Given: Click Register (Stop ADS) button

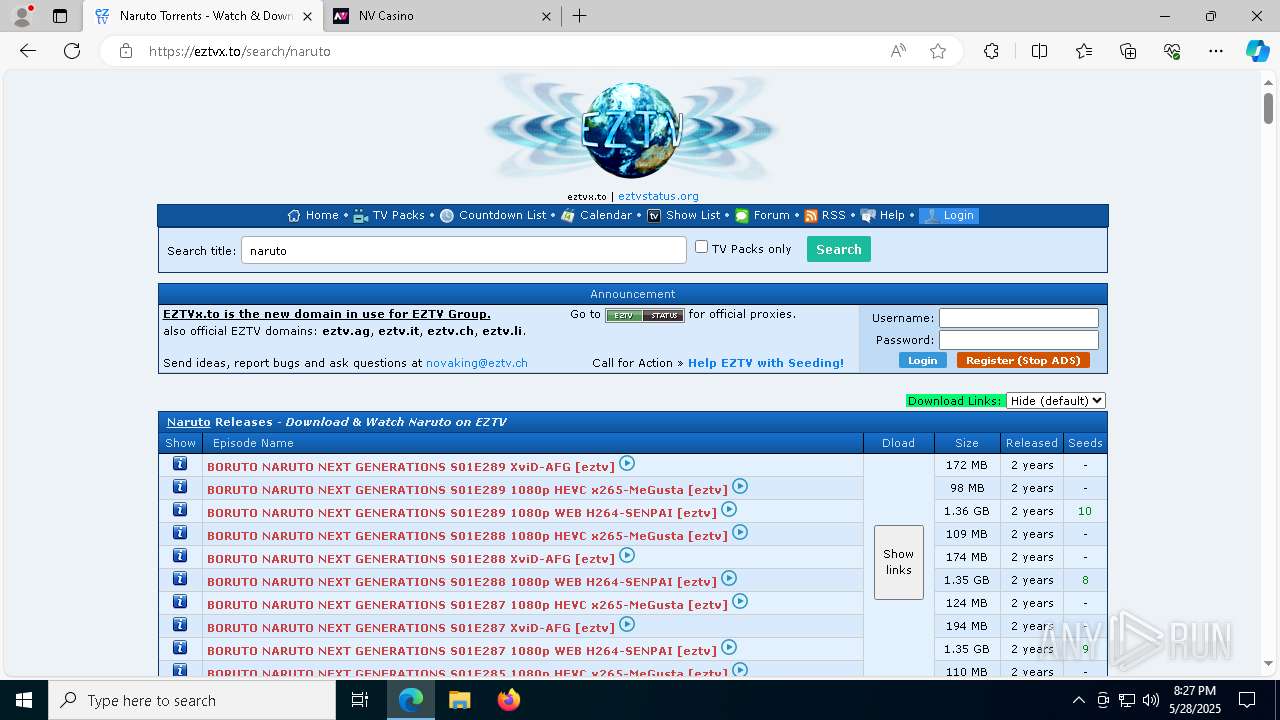Looking at the screenshot, I should [1023, 360].
